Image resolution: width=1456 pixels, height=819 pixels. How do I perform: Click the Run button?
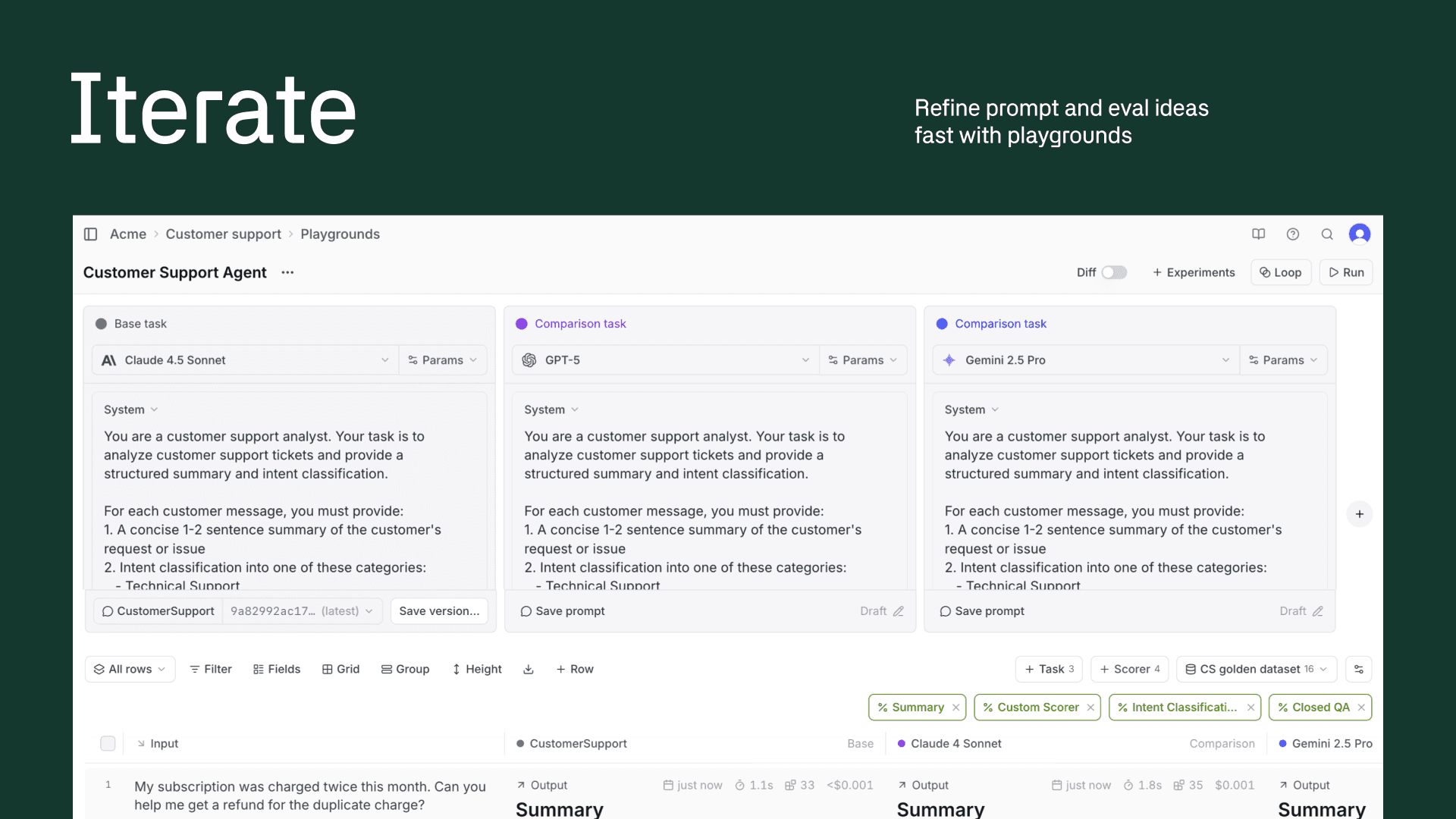(x=1346, y=272)
